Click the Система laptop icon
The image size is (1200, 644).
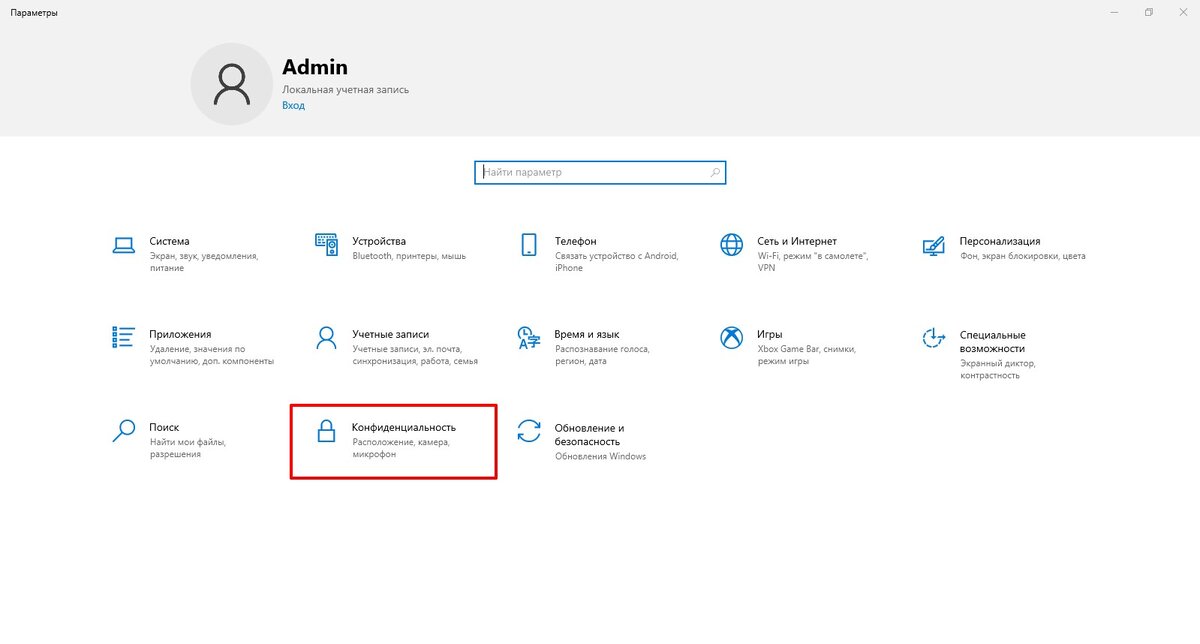(124, 245)
